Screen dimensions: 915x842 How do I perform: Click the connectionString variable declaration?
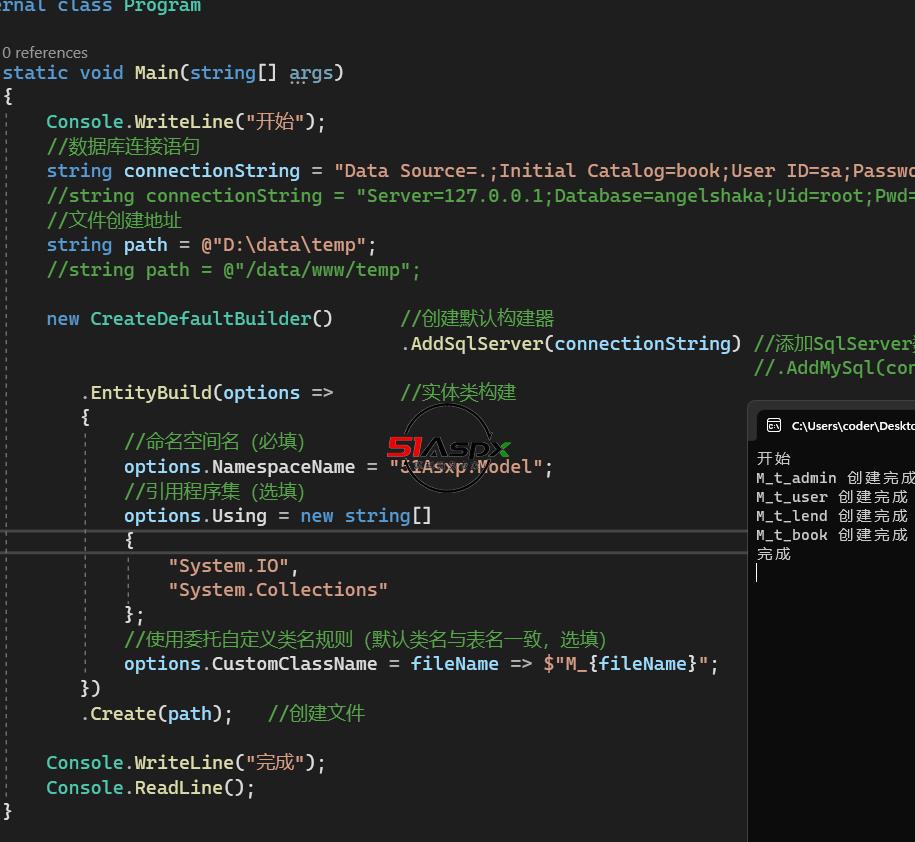[x=212, y=170]
